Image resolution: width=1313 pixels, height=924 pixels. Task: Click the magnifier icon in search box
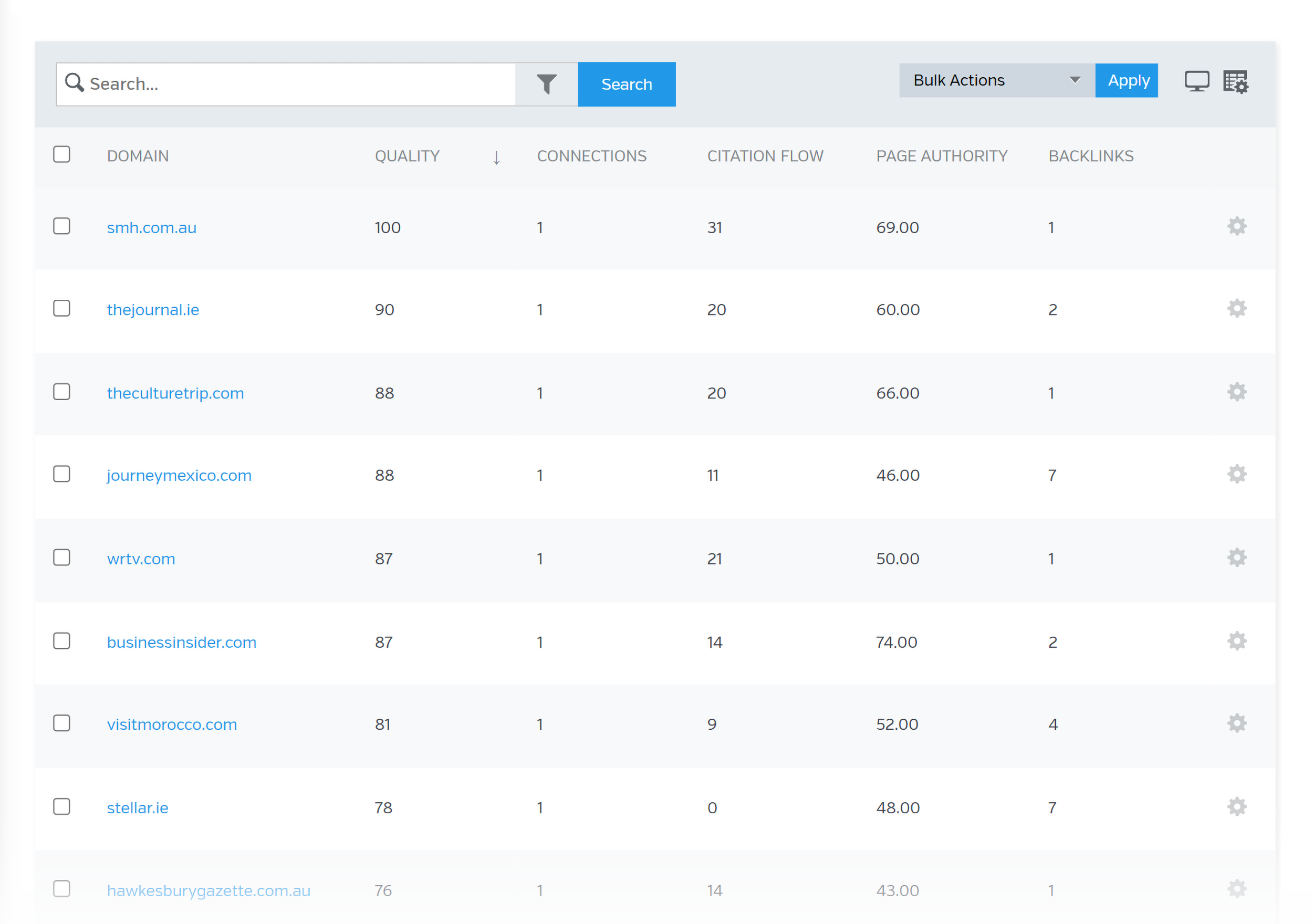[75, 82]
